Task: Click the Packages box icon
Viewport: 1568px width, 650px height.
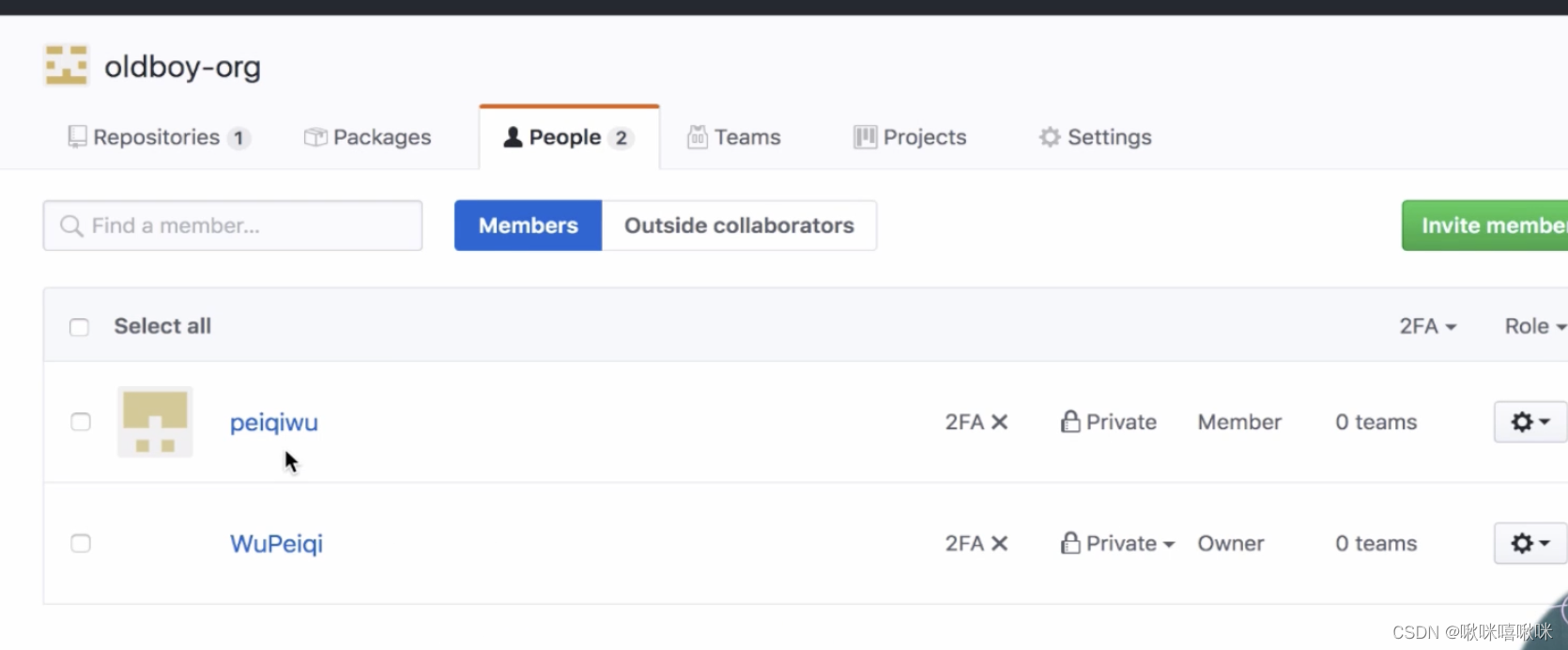Action: (315, 137)
